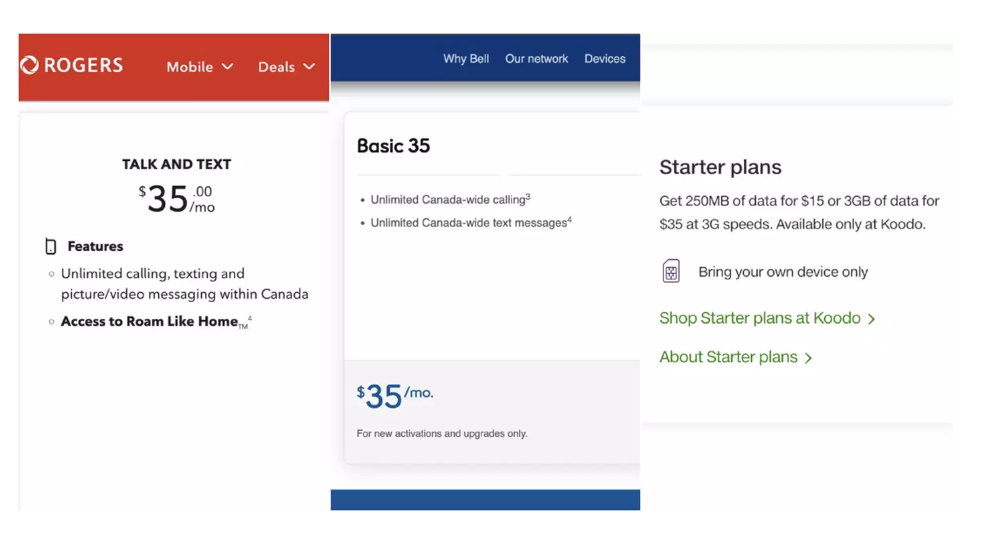Image resolution: width=990 pixels, height=542 pixels.
Task: Click the phone icon beside Features
Action: coord(51,246)
